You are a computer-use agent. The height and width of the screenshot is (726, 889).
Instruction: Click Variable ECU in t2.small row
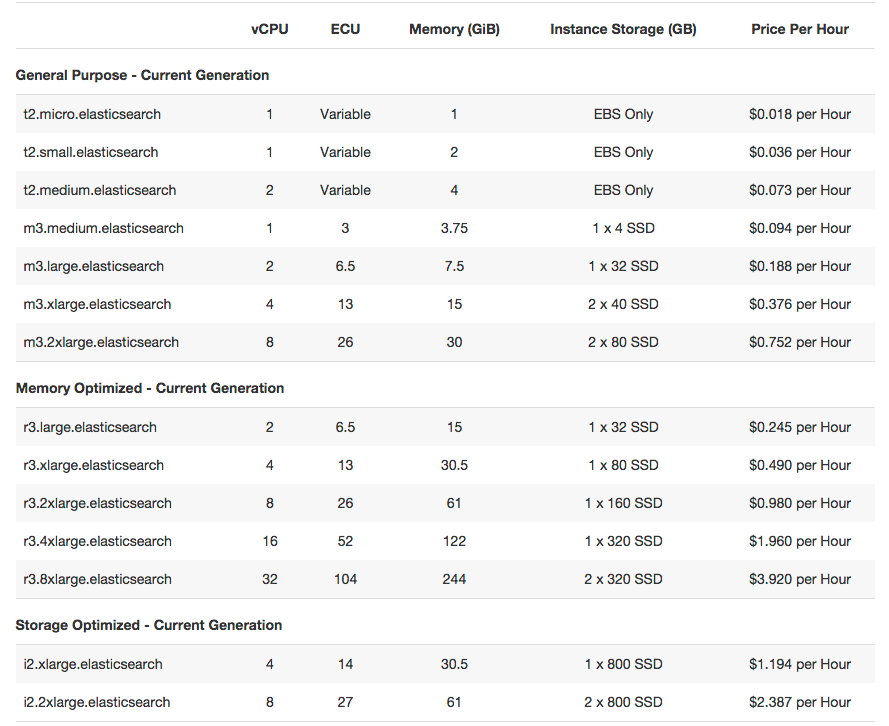[345, 152]
